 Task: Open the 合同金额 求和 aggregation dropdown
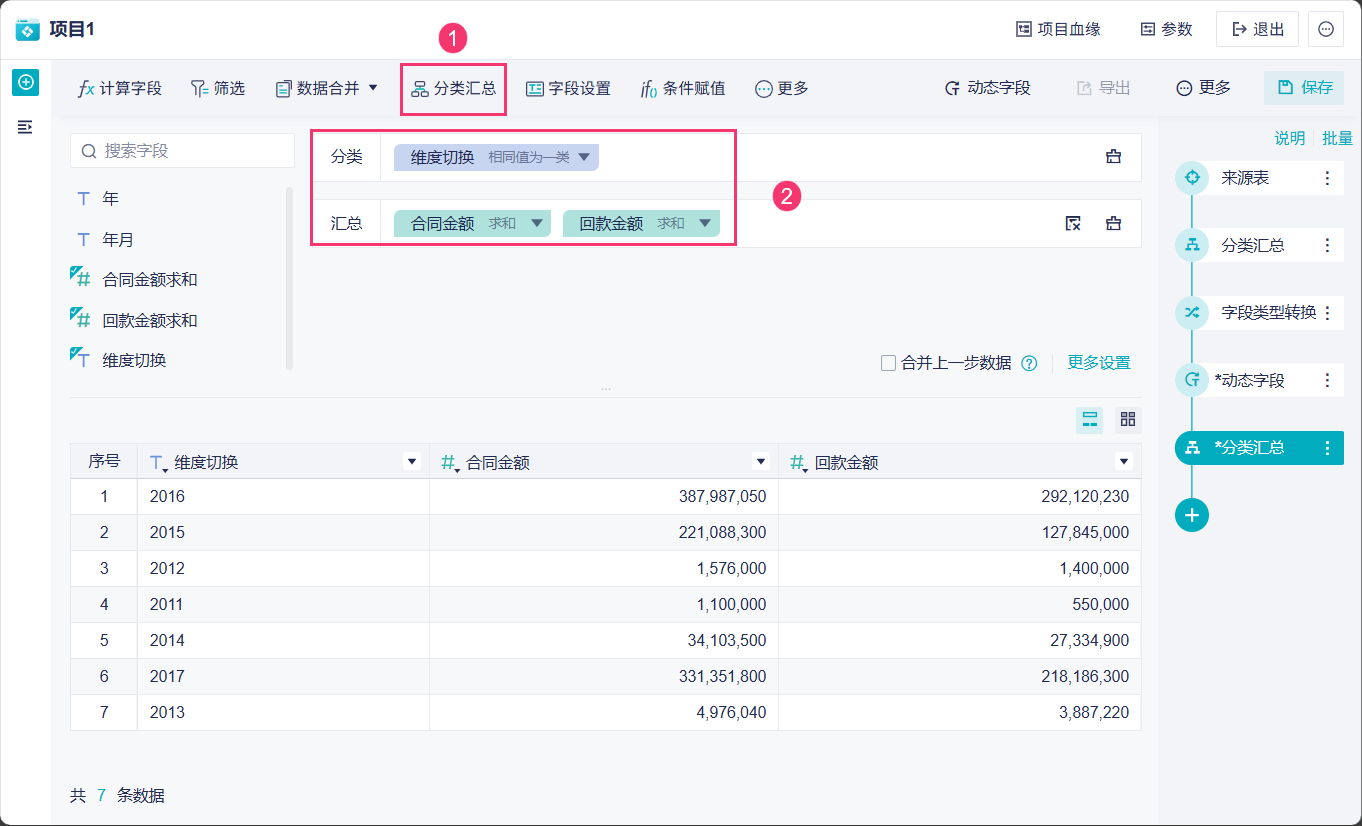[537, 223]
